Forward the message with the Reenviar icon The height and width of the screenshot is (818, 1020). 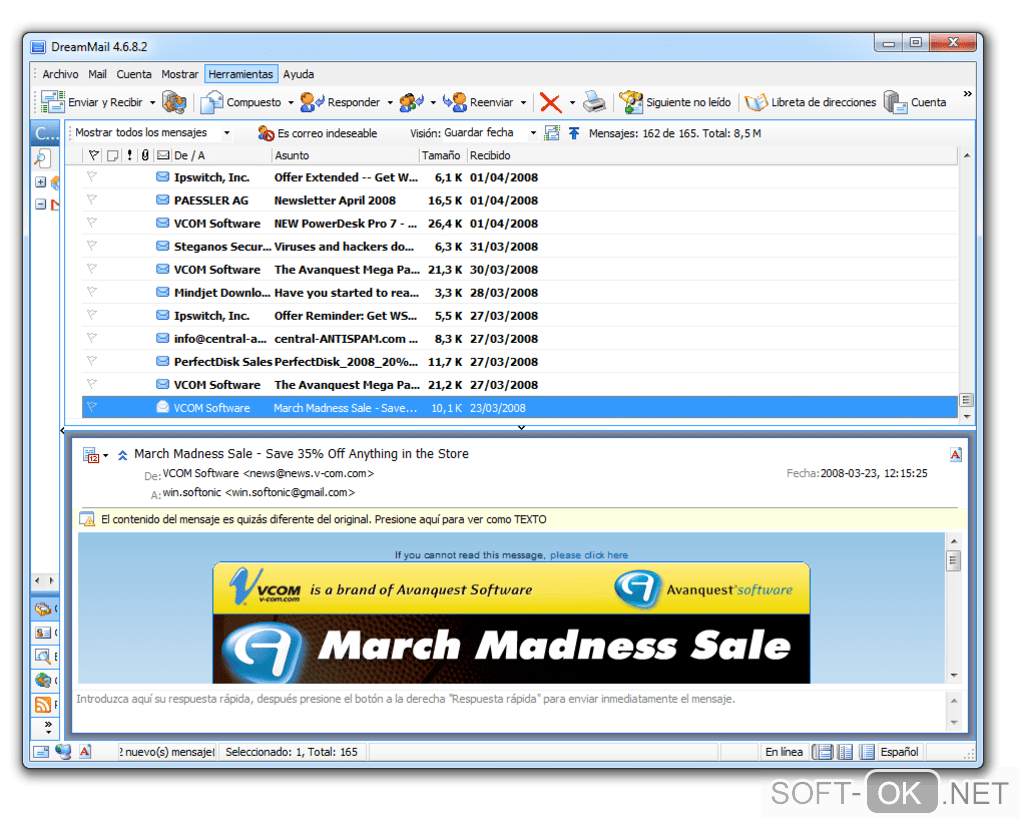[455, 102]
